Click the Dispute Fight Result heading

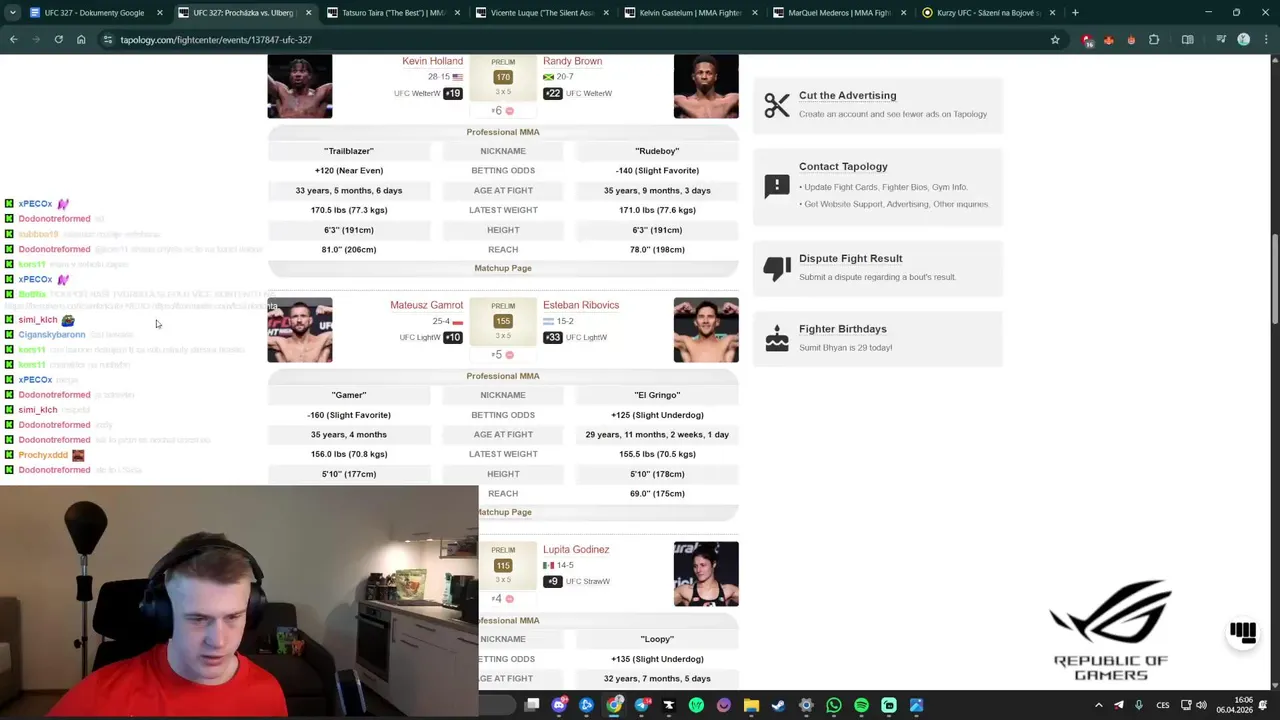(850, 258)
